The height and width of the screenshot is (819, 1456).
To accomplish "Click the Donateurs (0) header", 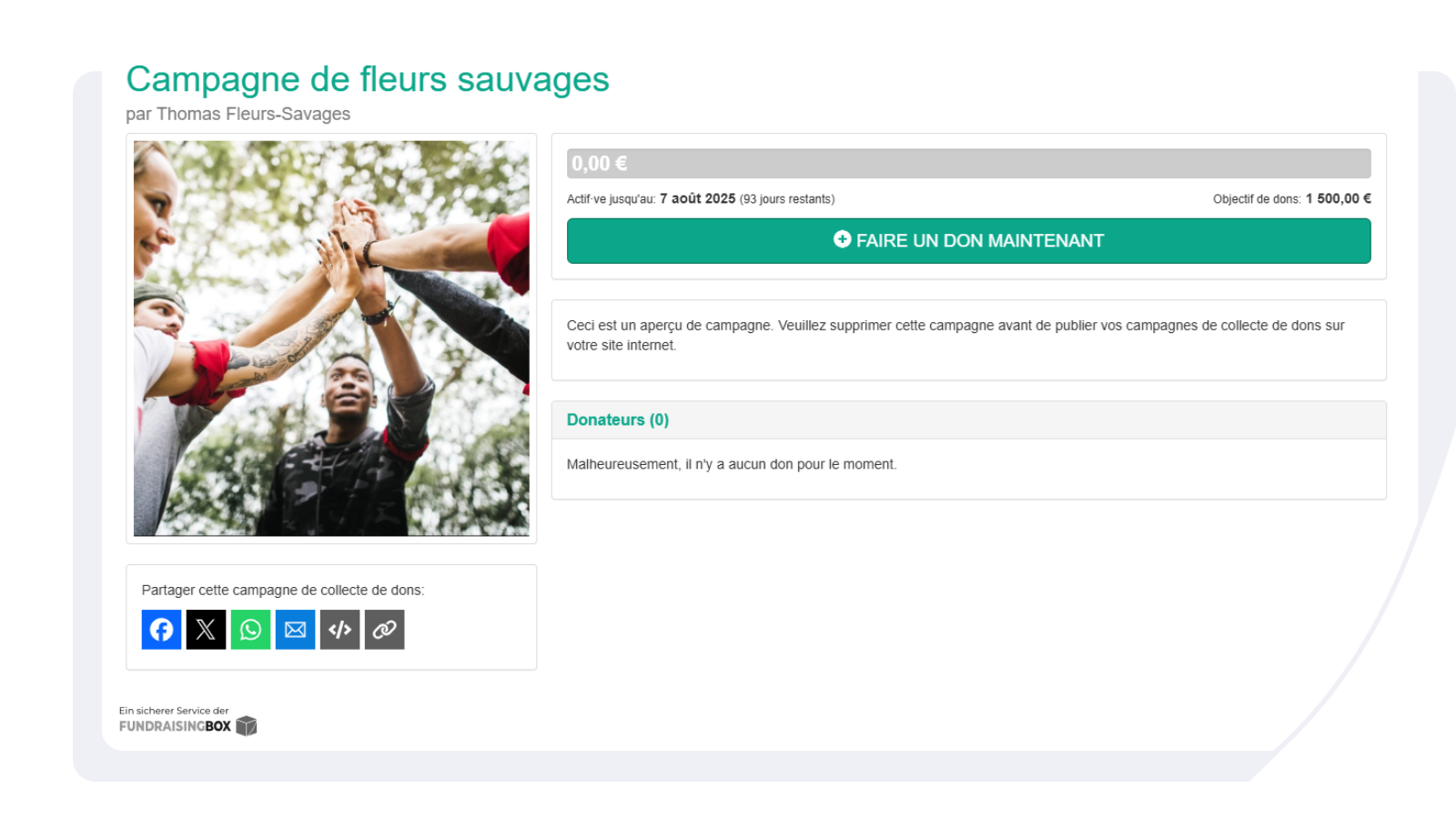I will coord(618,420).
